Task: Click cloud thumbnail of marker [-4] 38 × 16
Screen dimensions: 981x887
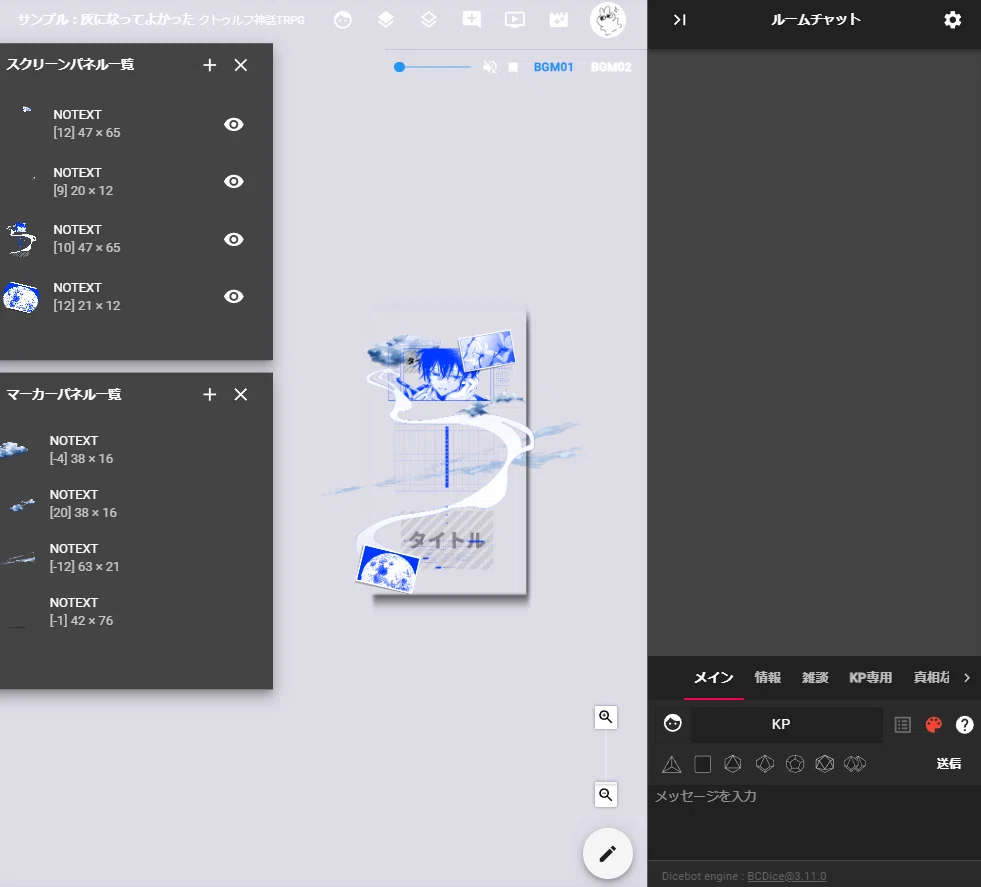Action: pyautogui.click(x=14, y=449)
